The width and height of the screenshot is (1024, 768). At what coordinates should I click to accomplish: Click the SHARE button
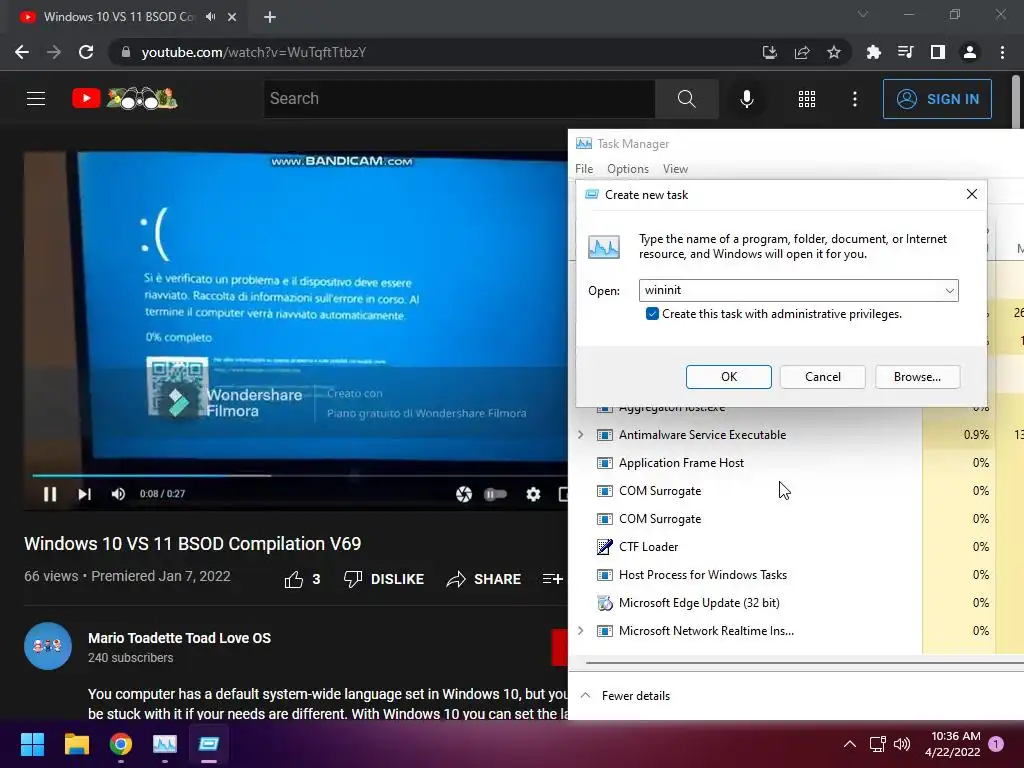tap(483, 579)
